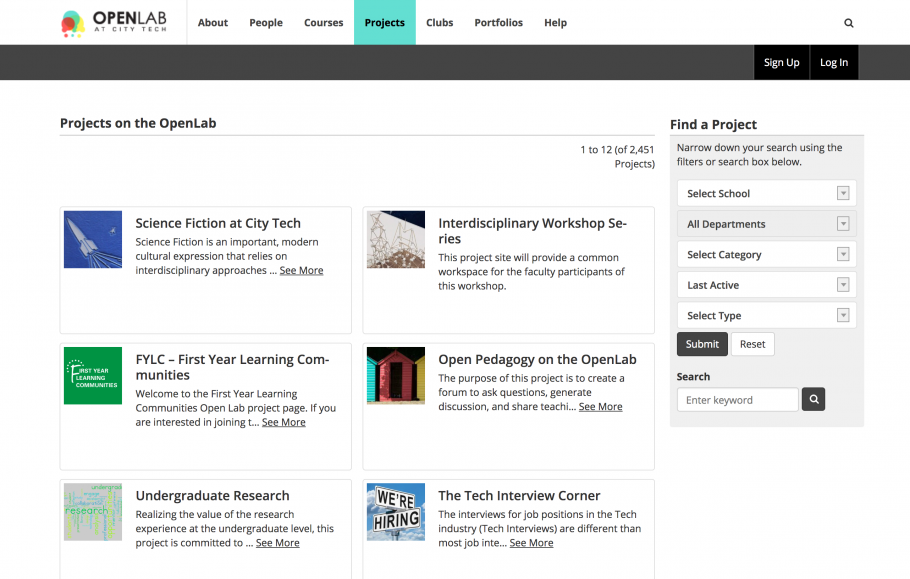Screen dimensions: 910x579
Task: Expand the Select Type dropdown
Action: pyautogui.click(x=766, y=316)
